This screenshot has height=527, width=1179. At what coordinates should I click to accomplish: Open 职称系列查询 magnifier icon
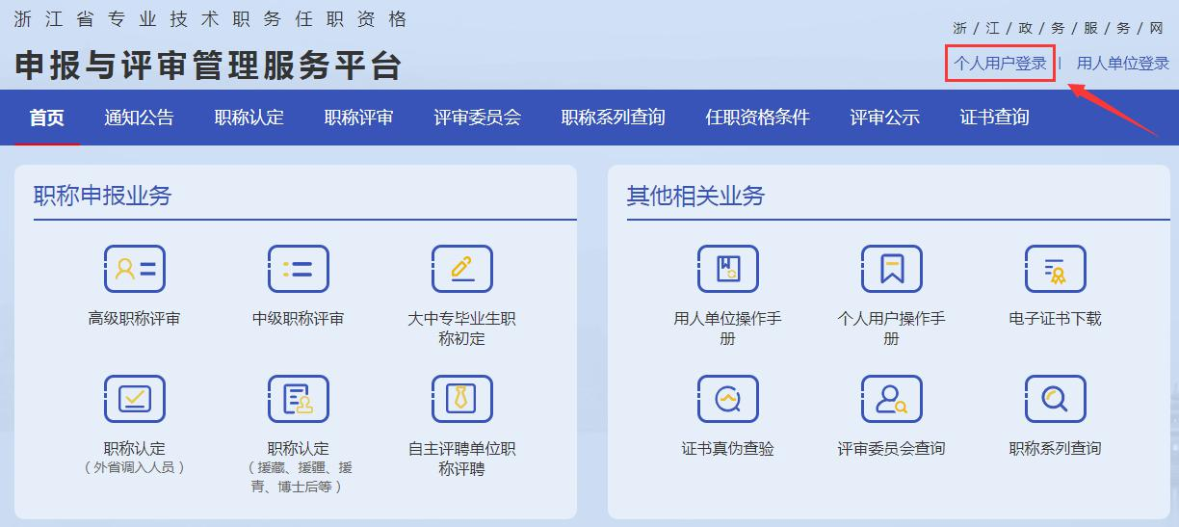coord(1055,399)
